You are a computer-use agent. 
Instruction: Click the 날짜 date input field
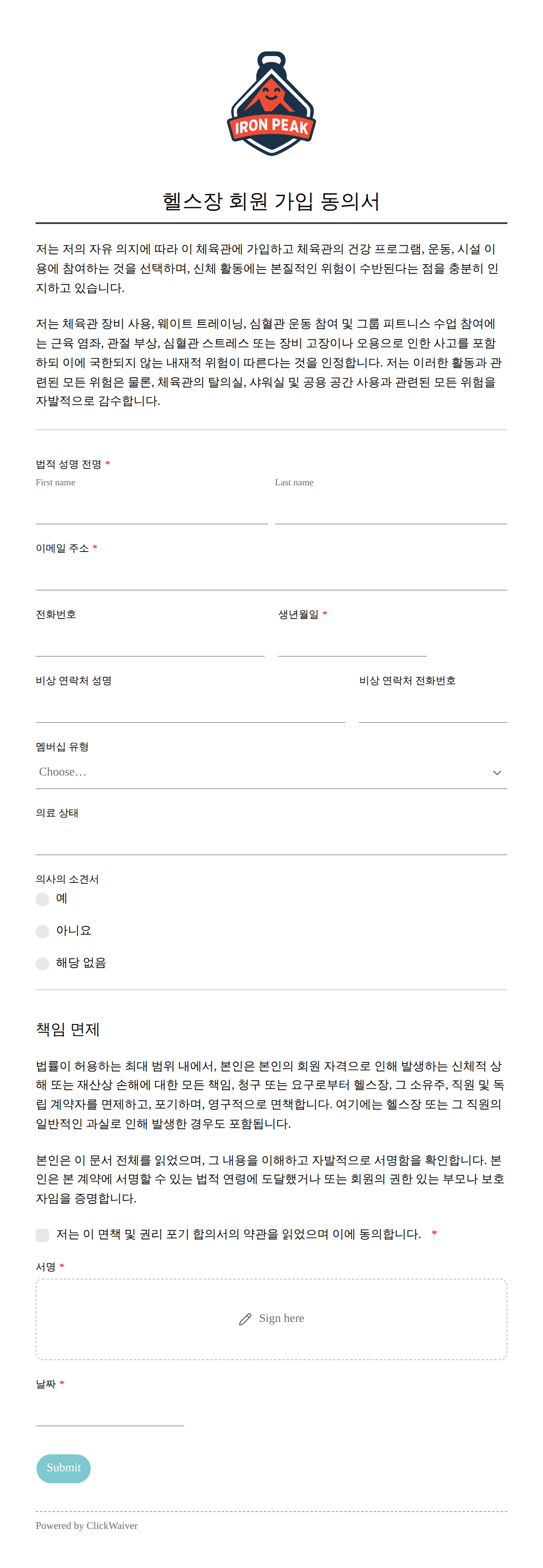[109, 1410]
